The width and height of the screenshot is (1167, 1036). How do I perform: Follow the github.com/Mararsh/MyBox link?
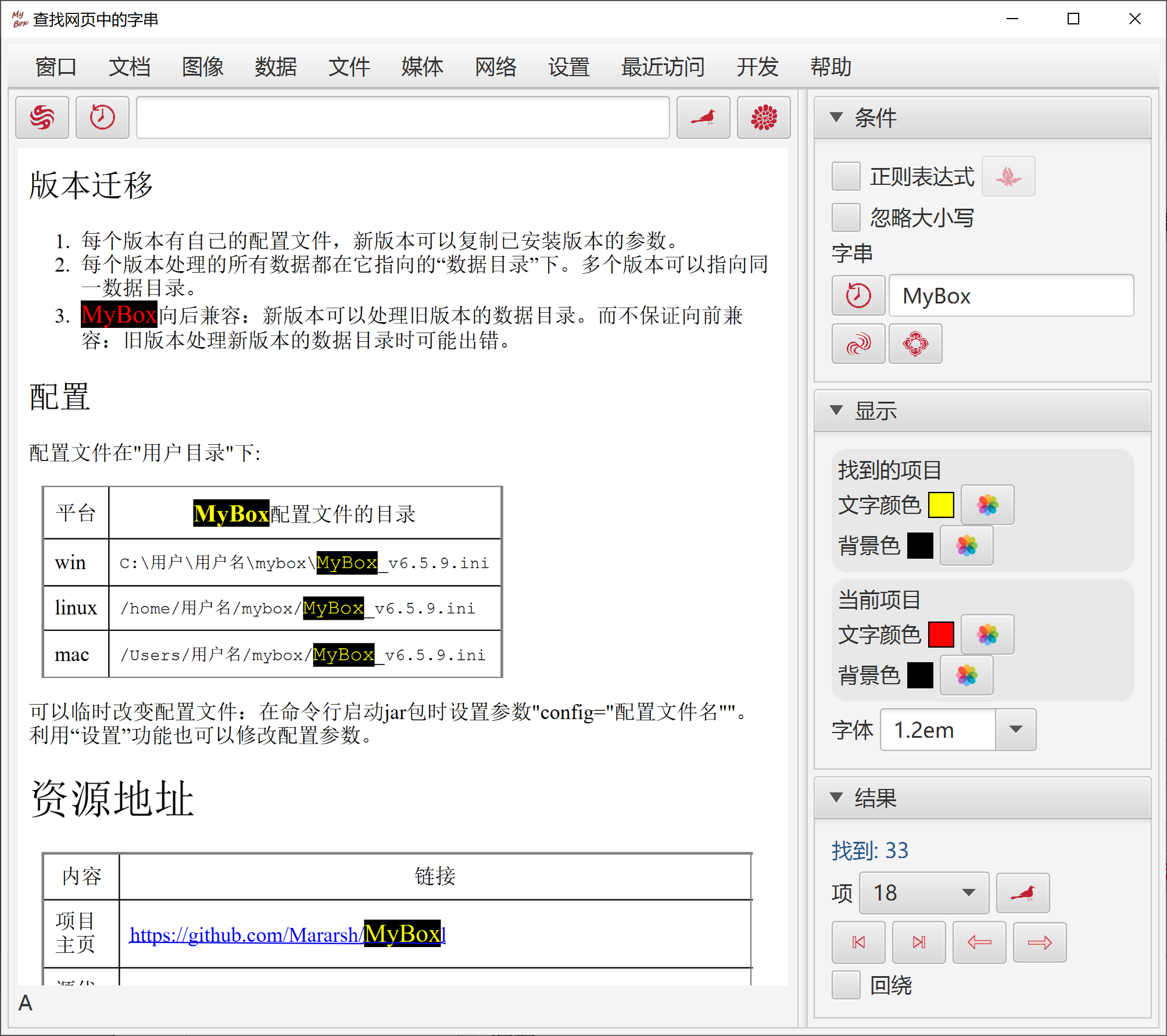point(287,934)
